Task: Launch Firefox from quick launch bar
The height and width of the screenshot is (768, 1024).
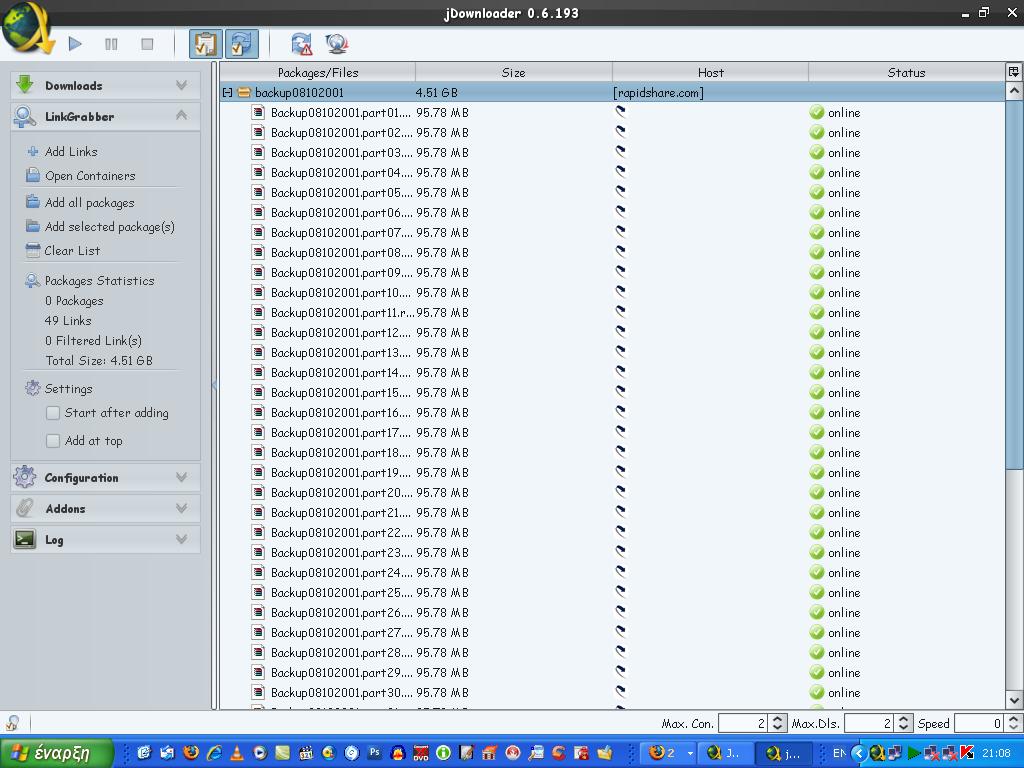Action: point(191,753)
